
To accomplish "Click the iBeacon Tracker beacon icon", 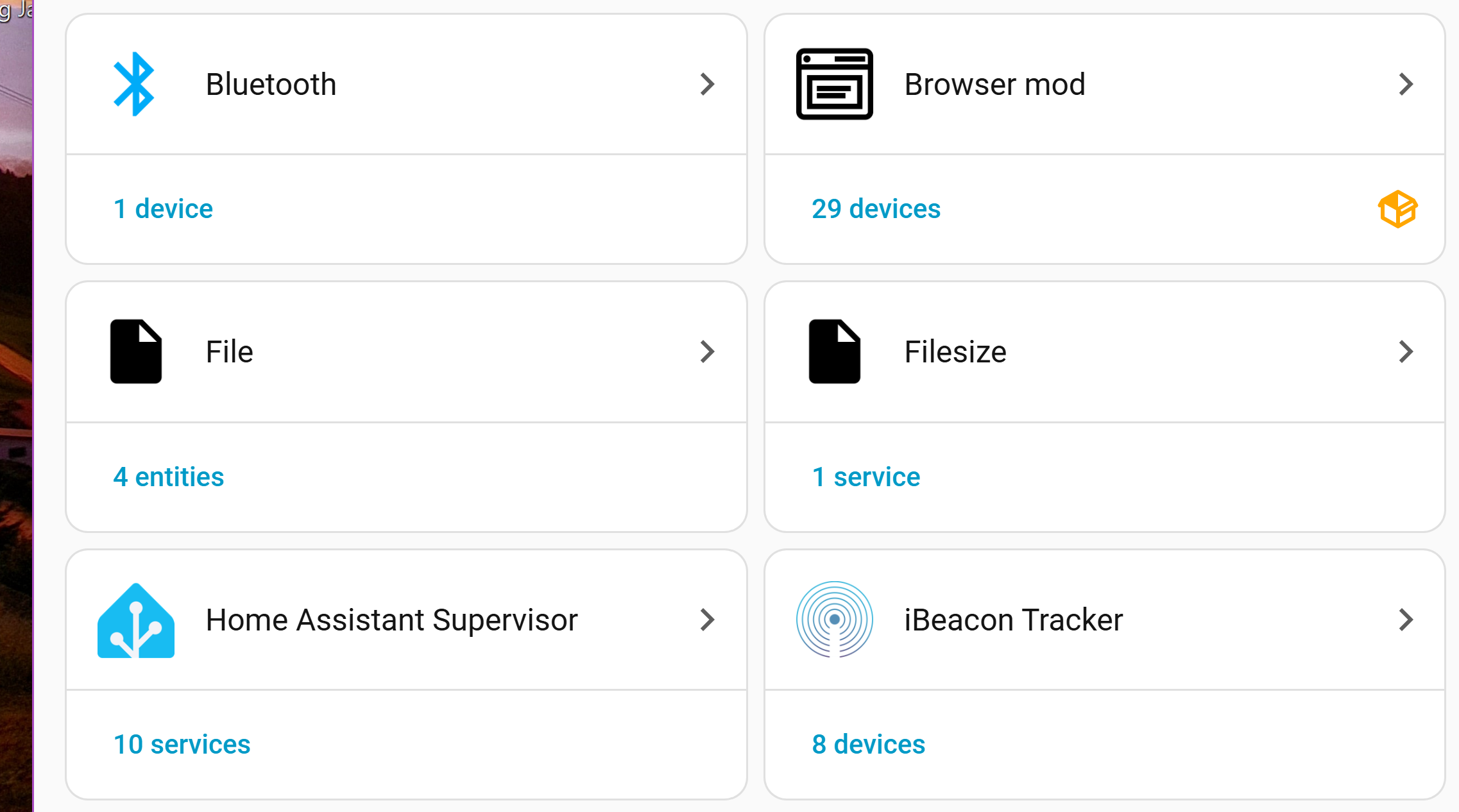I will point(834,619).
